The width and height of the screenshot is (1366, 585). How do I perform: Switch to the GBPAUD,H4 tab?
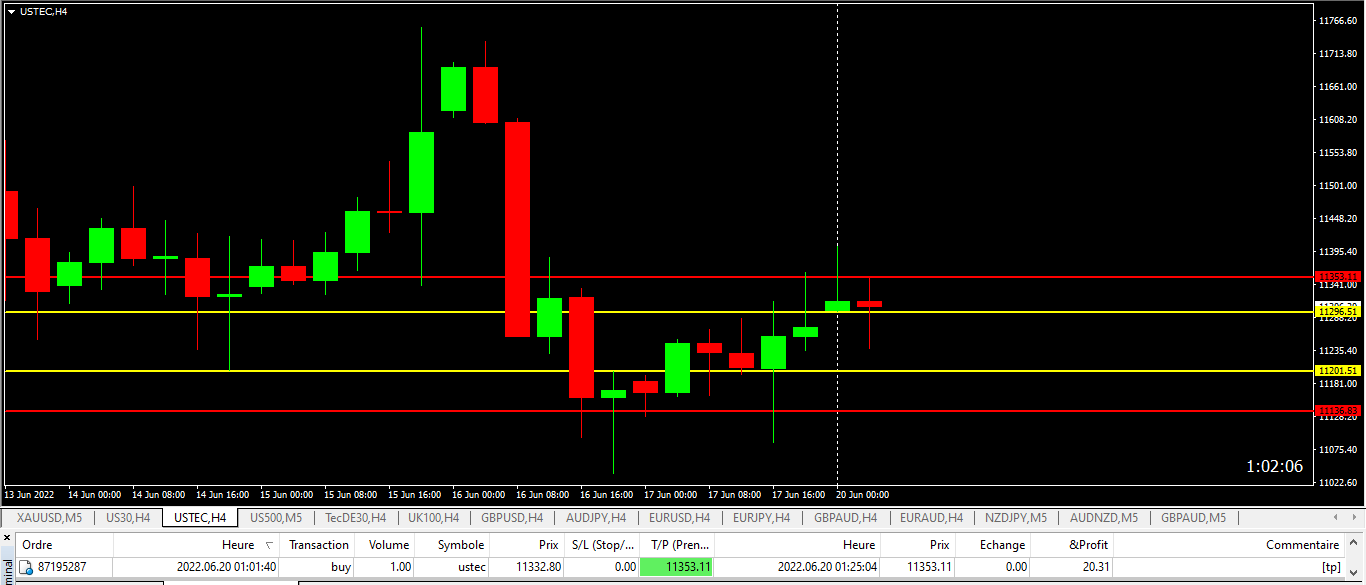[845, 518]
